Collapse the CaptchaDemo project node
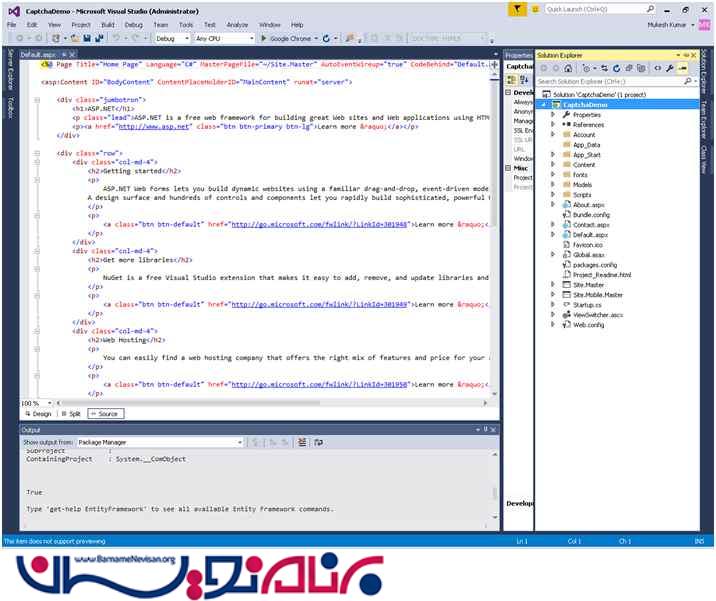 click(x=544, y=105)
